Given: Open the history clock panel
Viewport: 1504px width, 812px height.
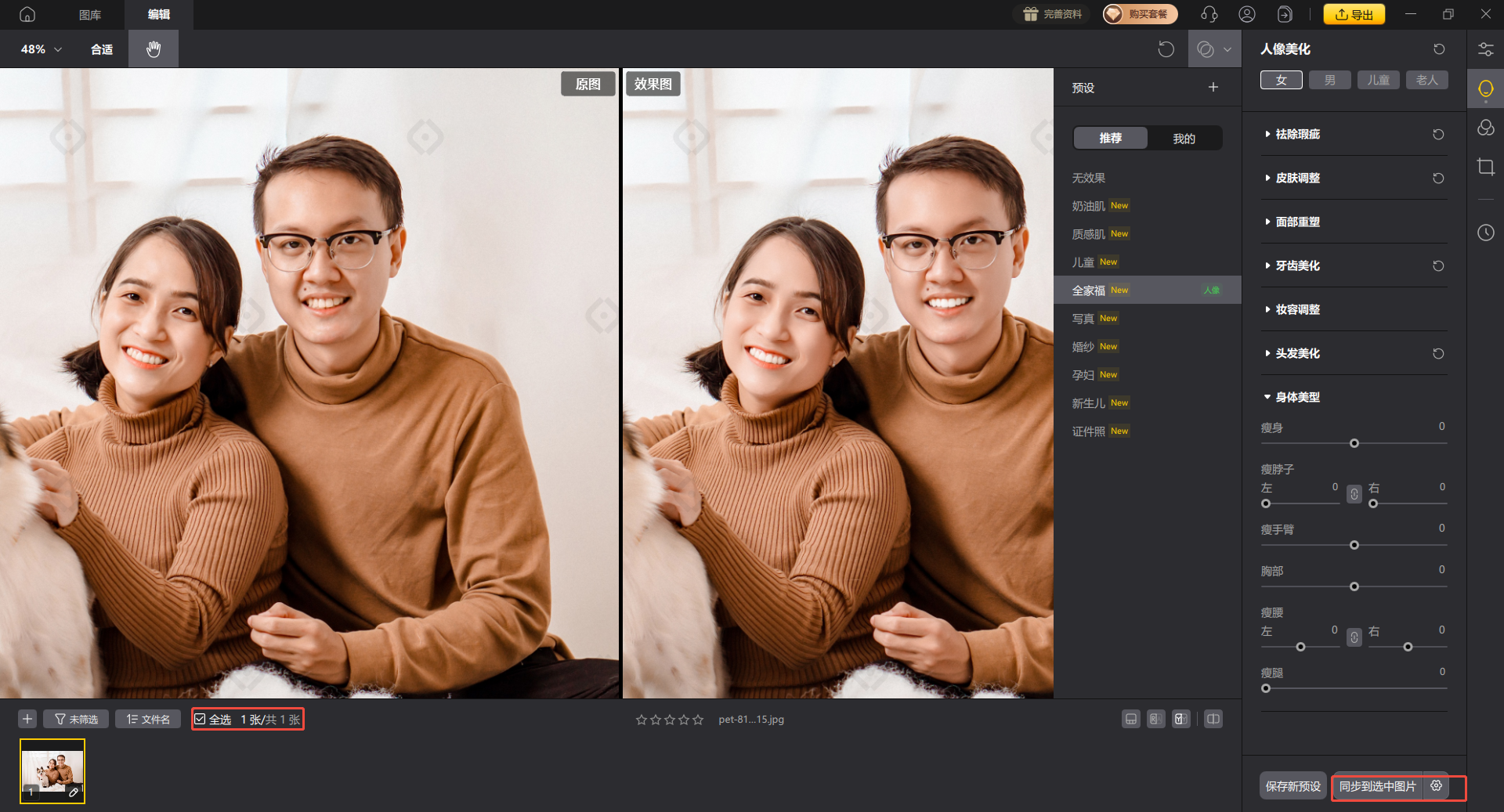Looking at the screenshot, I should (1485, 233).
